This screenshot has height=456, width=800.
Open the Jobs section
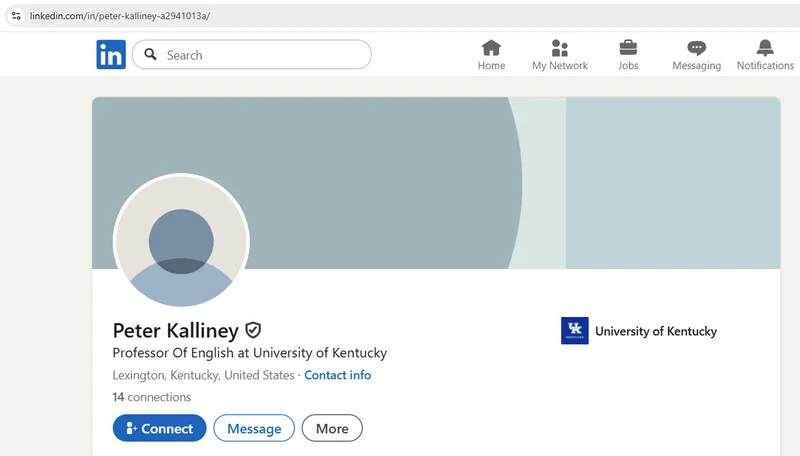628,55
